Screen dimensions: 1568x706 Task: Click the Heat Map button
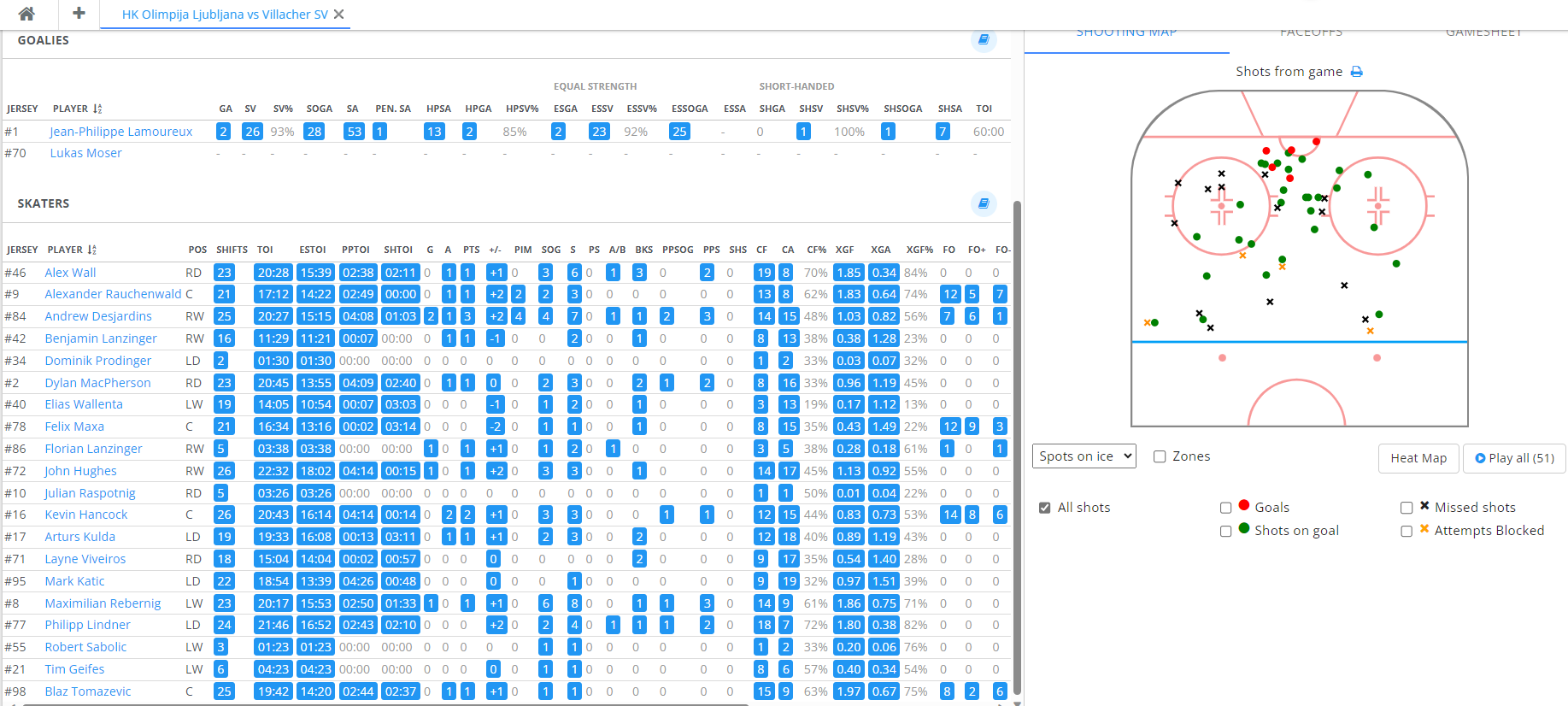click(x=1418, y=458)
